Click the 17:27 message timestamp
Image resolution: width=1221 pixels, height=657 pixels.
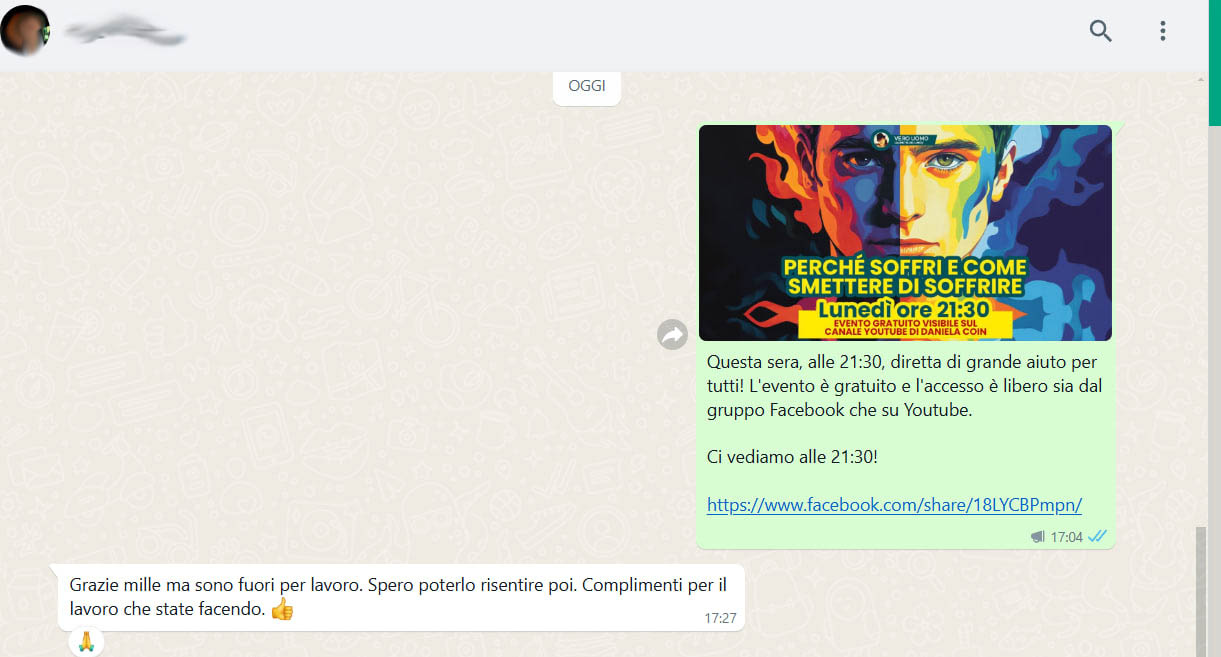[x=720, y=618]
